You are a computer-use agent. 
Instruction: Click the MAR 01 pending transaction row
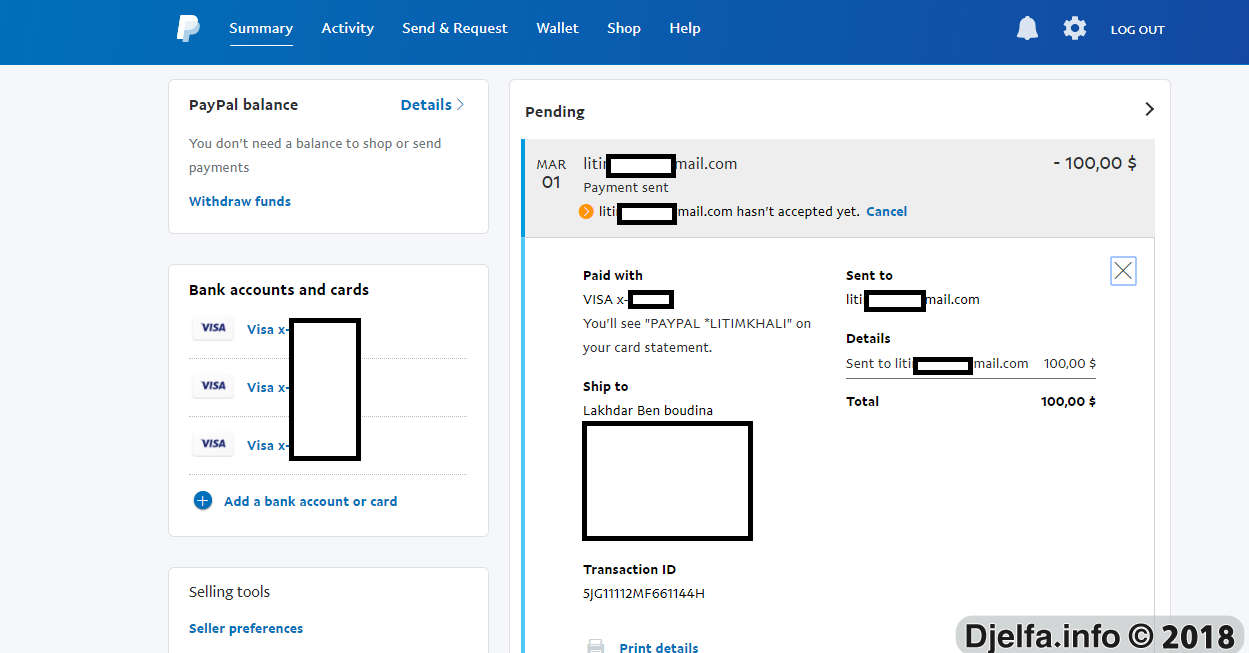click(x=838, y=188)
